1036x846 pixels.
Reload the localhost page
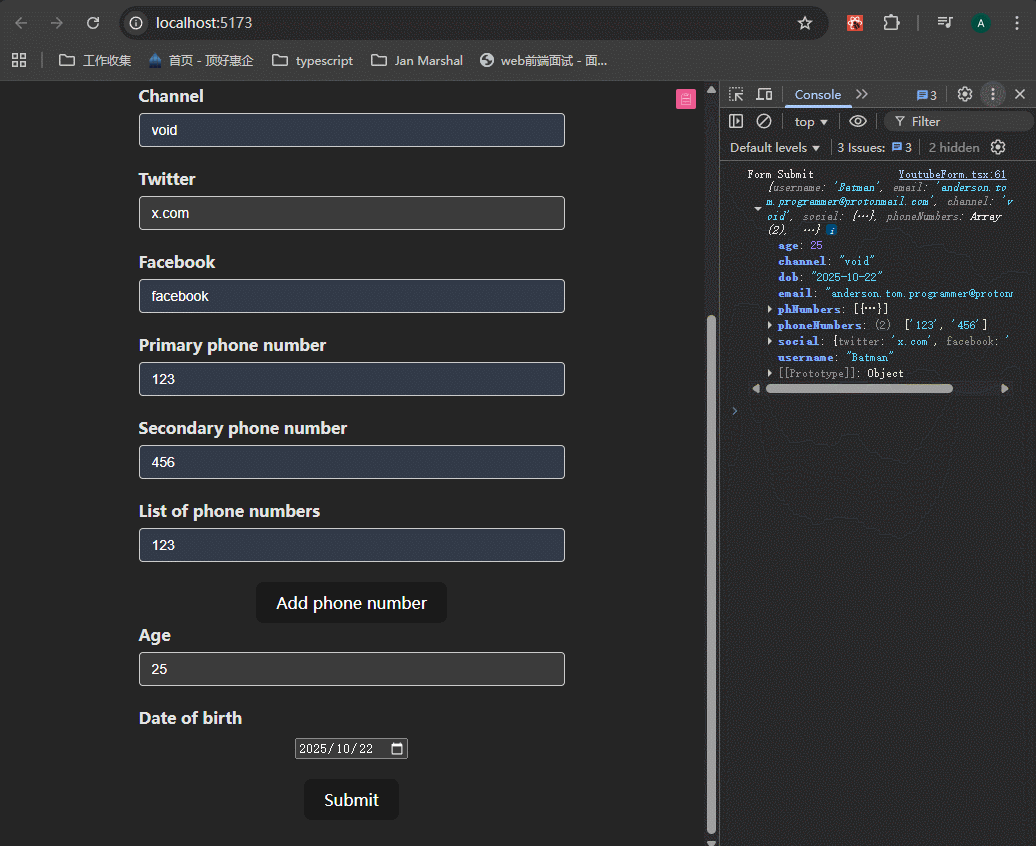click(93, 23)
